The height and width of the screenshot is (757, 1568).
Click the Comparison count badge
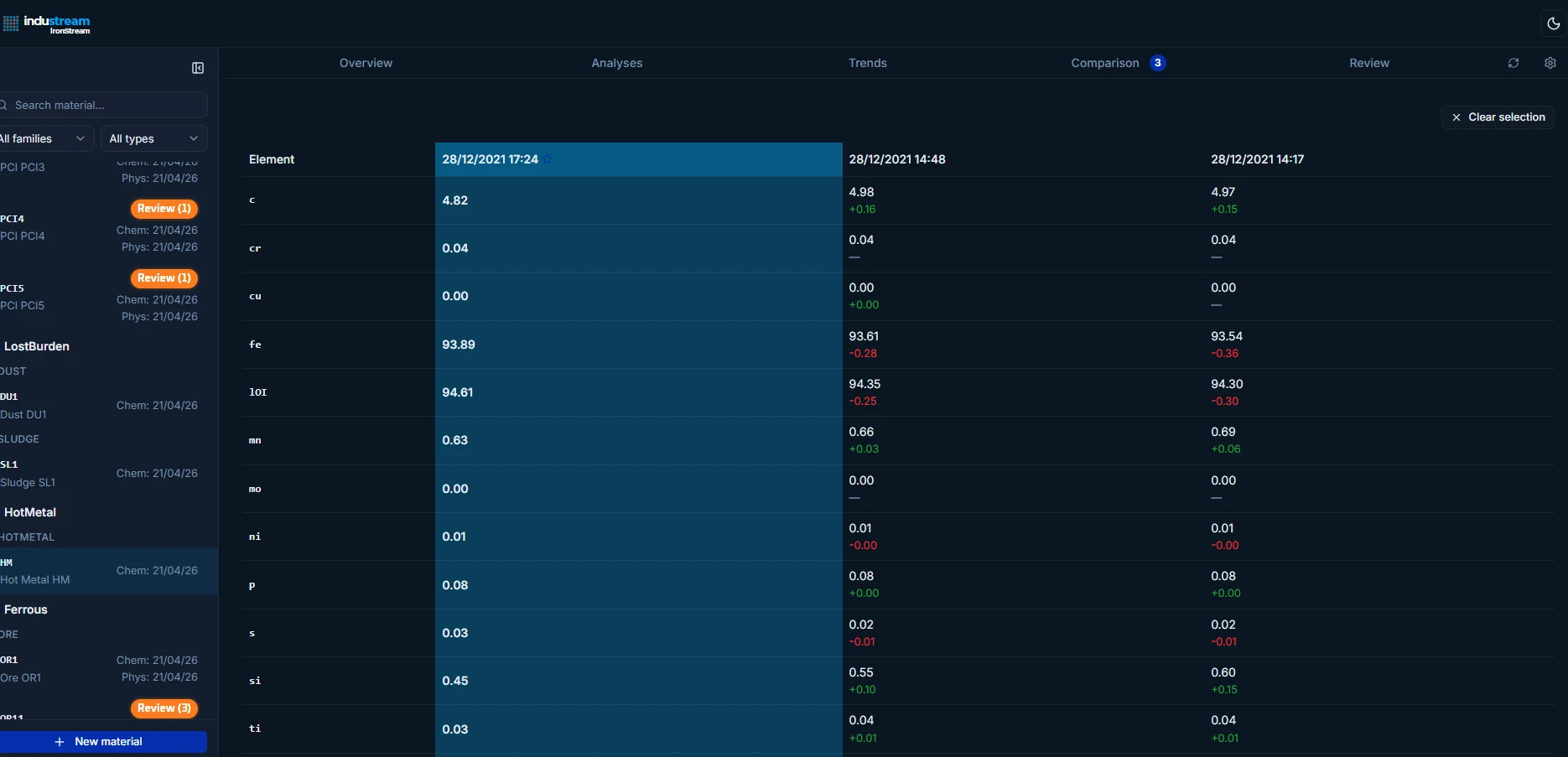1157,63
